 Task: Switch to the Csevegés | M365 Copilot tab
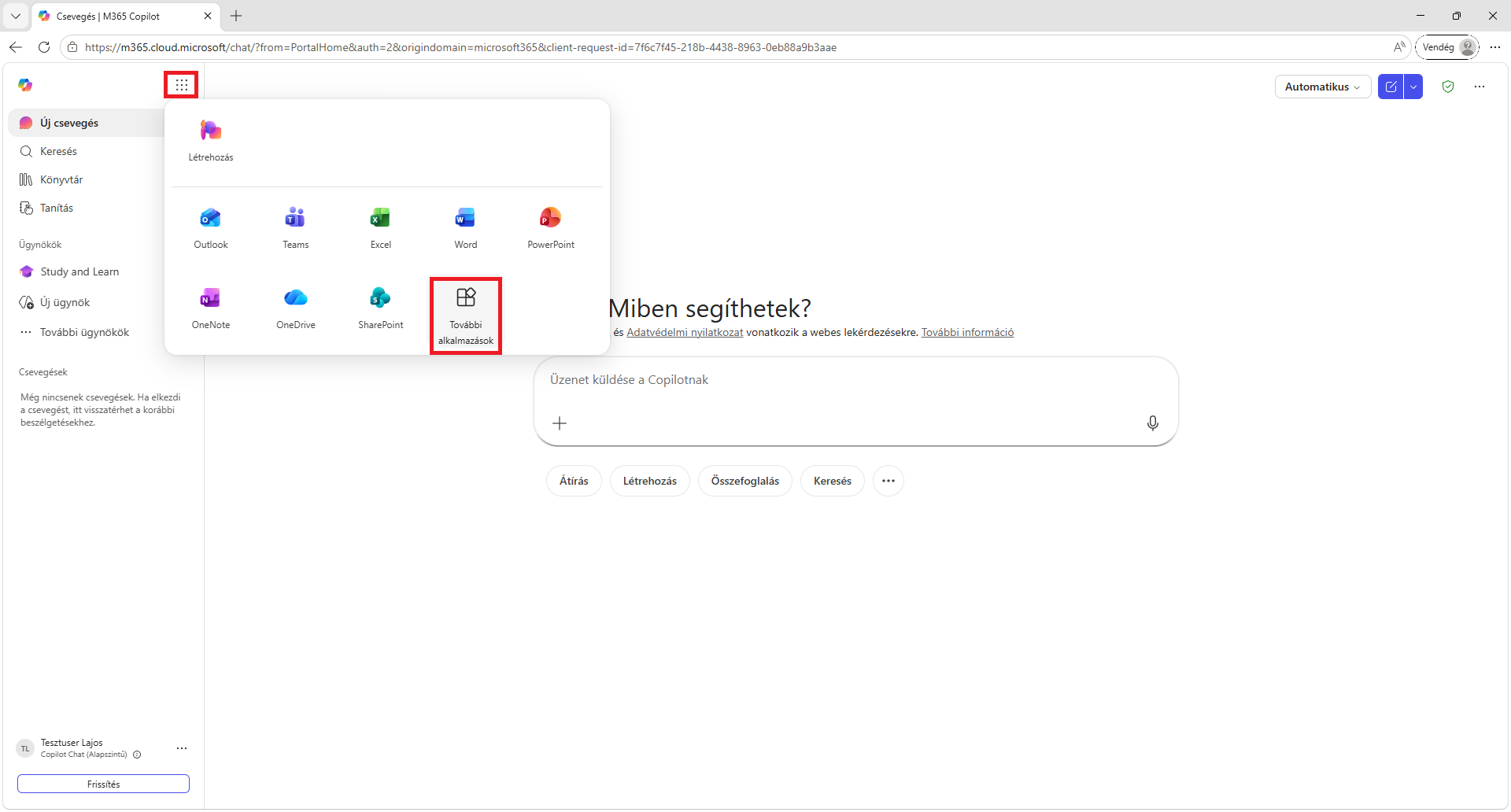click(x=126, y=16)
